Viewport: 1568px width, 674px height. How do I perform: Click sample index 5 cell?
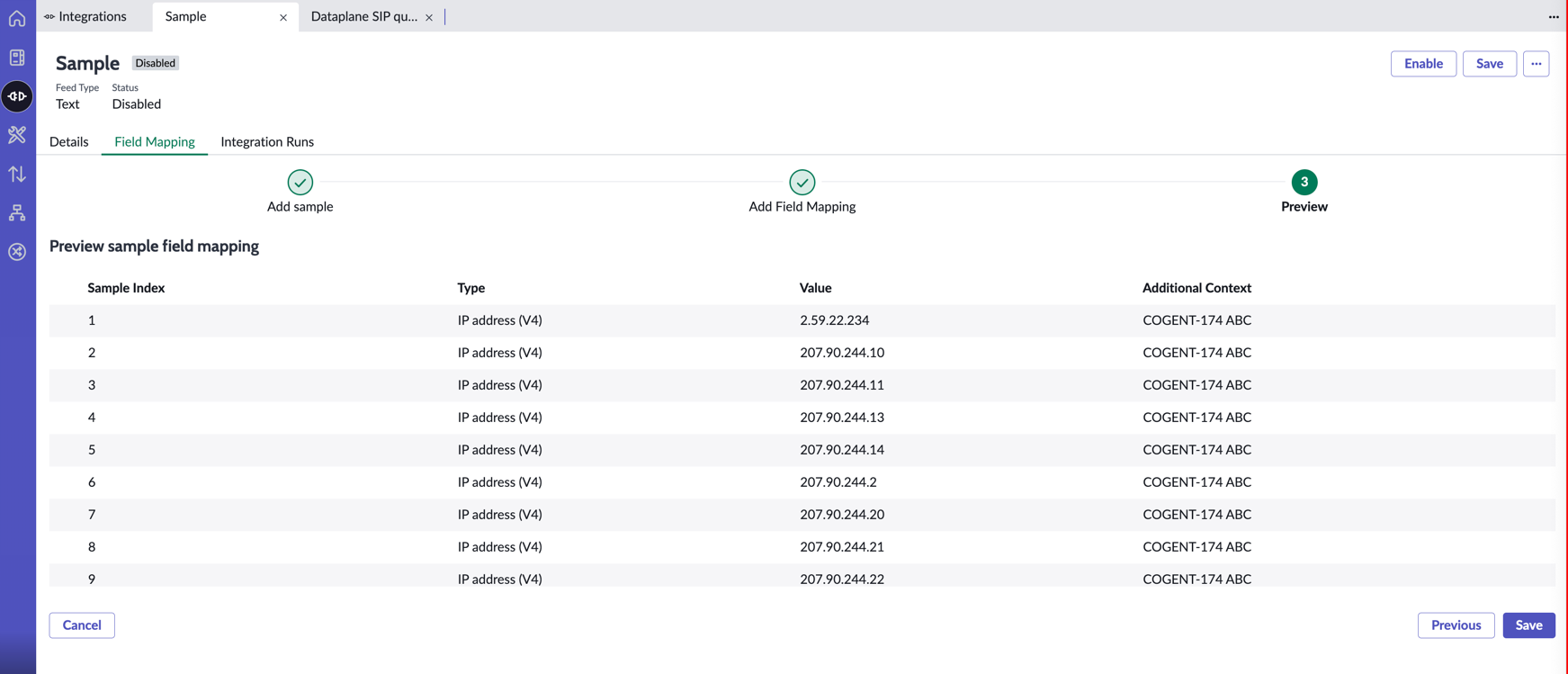(x=92, y=450)
